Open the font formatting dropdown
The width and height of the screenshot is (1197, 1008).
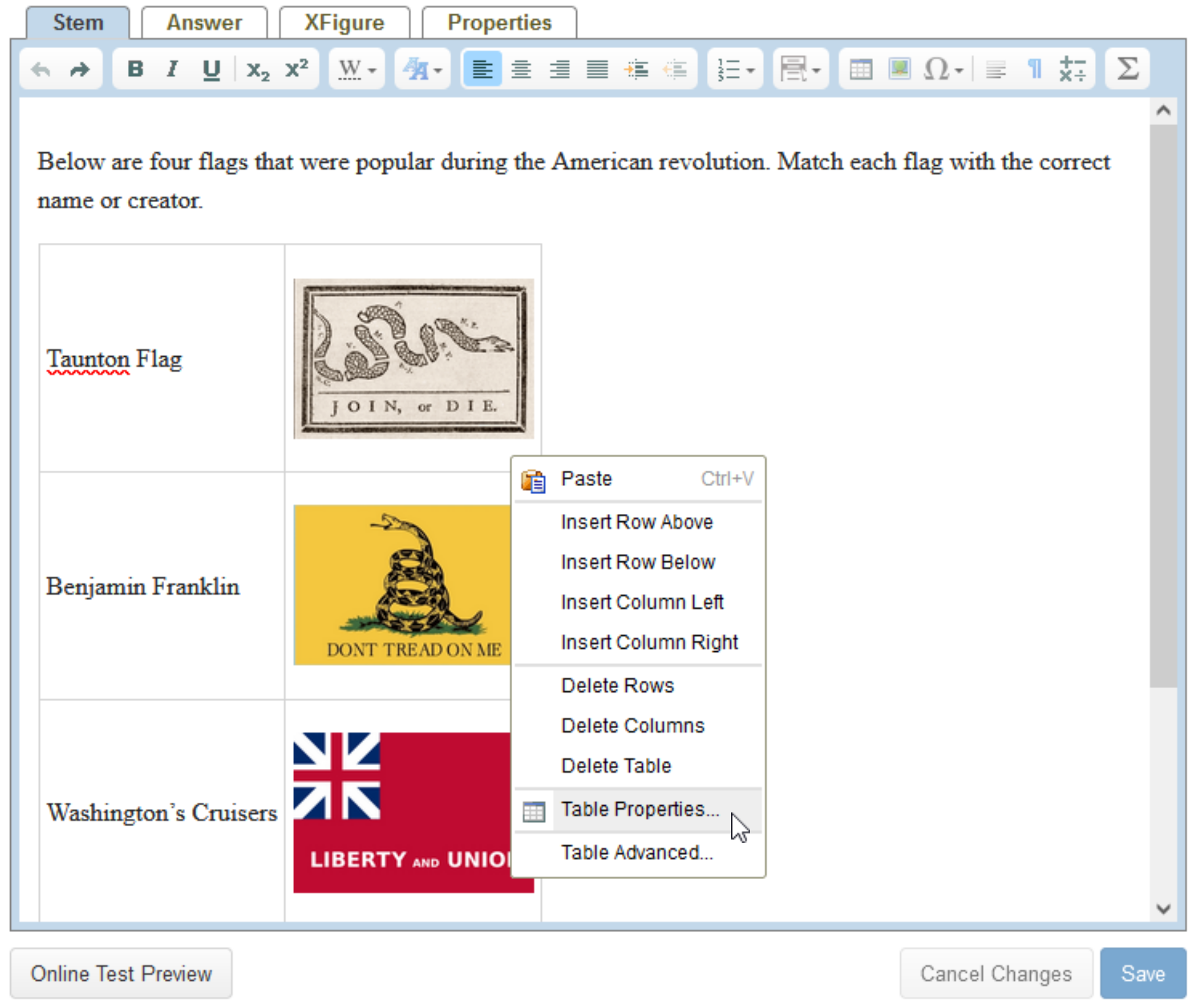tap(422, 70)
